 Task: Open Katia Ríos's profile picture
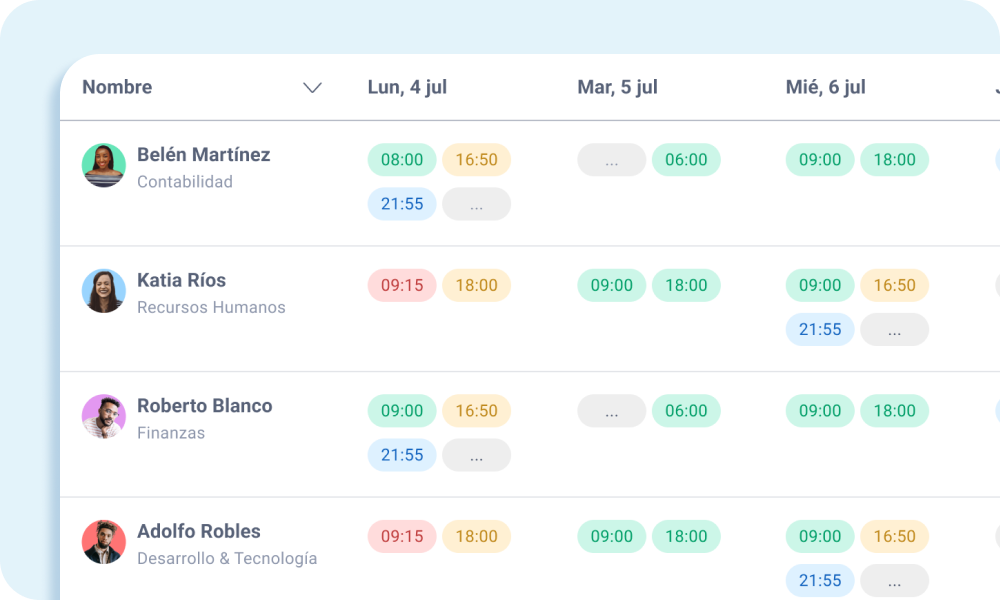click(103, 291)
